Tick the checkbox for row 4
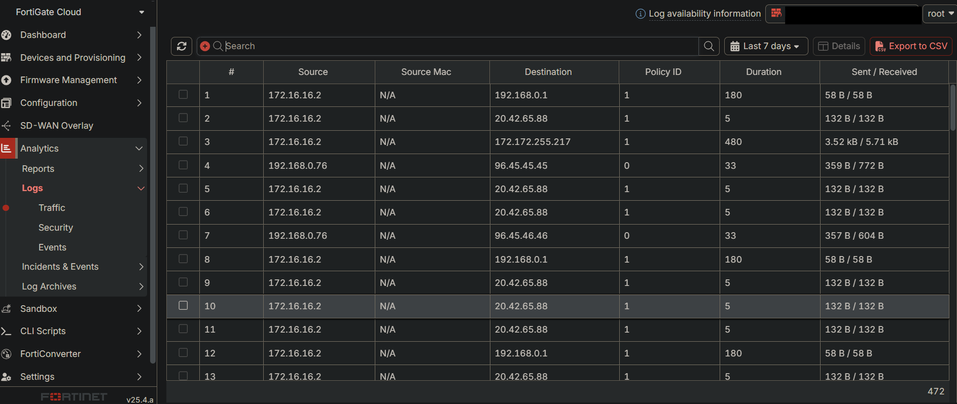 coord(183,165)
